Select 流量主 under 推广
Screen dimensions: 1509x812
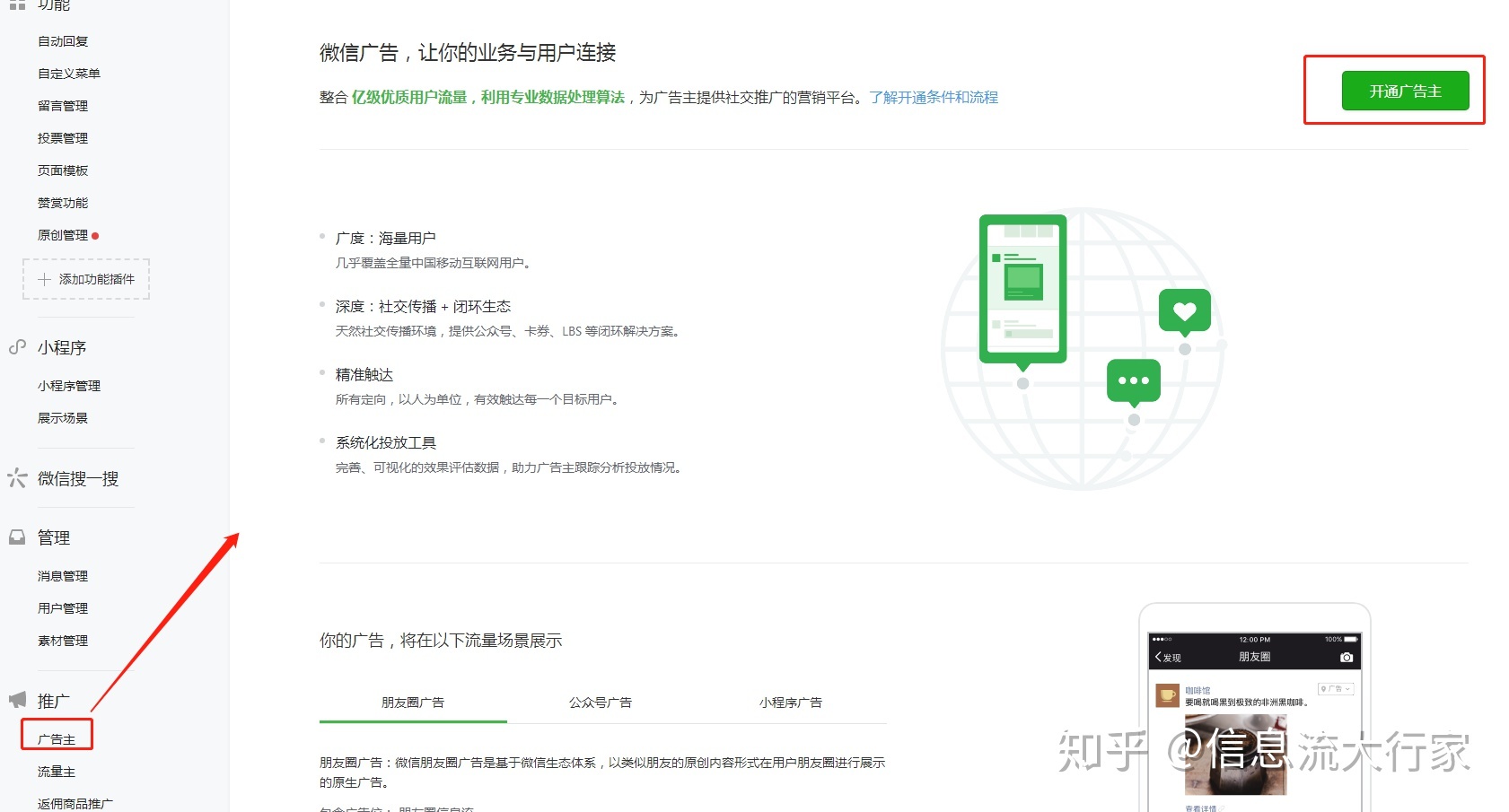pos(57,772)
